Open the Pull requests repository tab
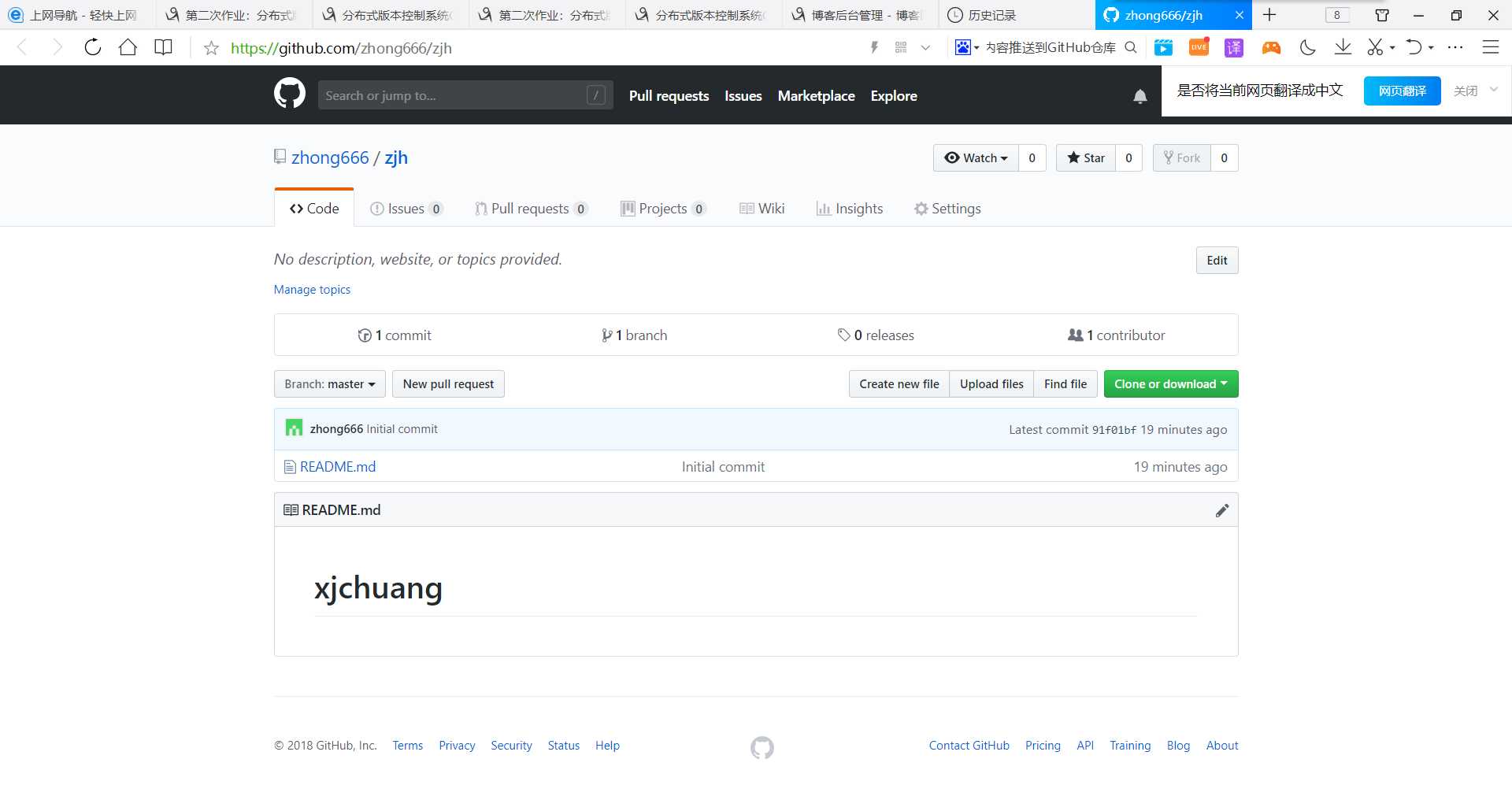 click(531, 209)
